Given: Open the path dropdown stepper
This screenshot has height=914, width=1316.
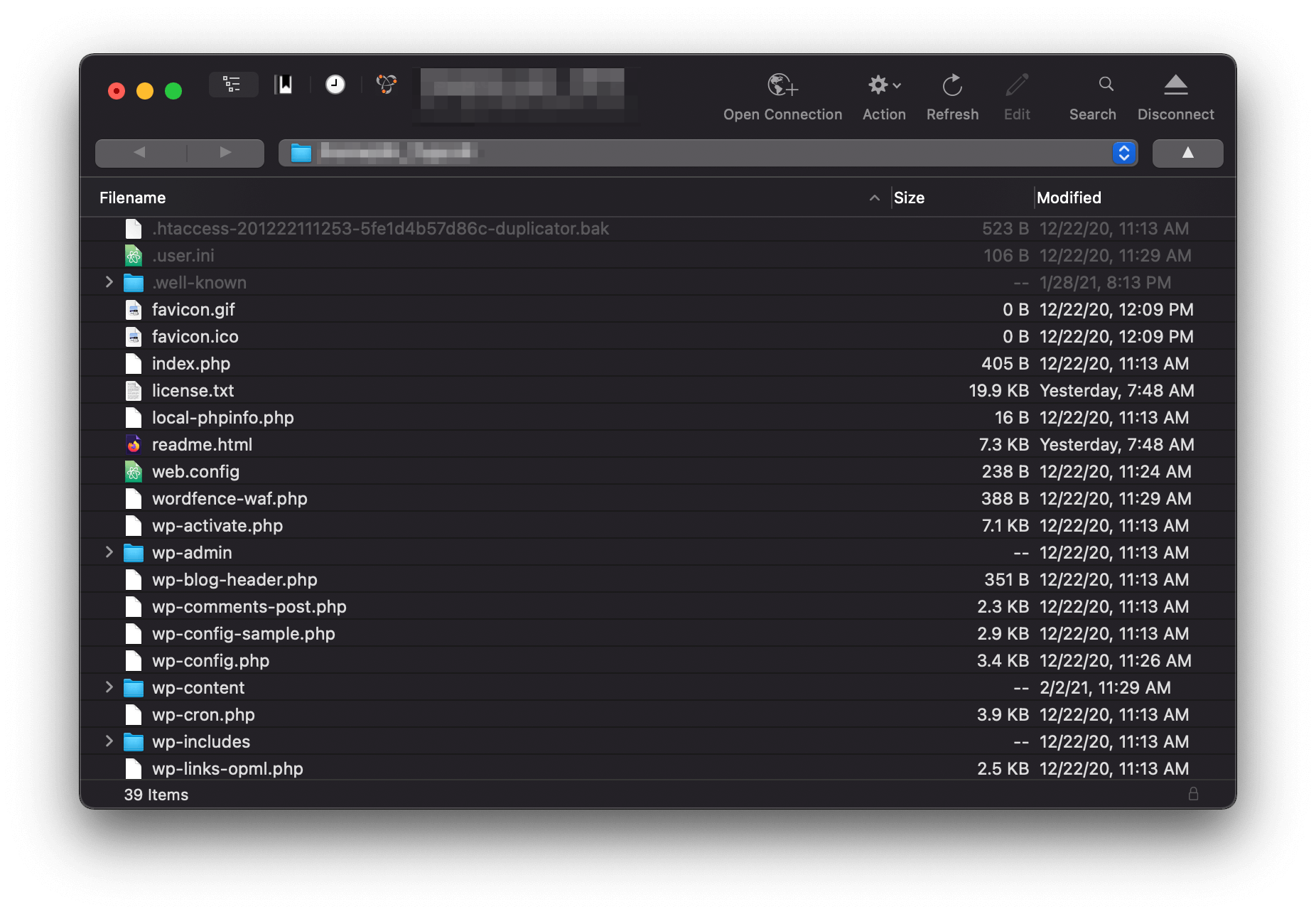Looking at the screenshot, I should pyautogui.click(x=1123, y=153).
